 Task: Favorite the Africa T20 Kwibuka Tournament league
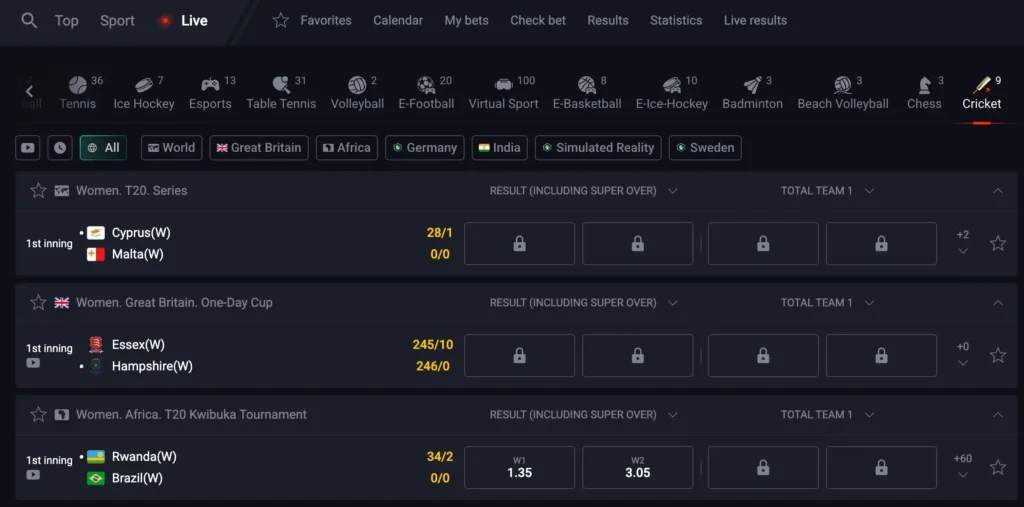(39, 414)
